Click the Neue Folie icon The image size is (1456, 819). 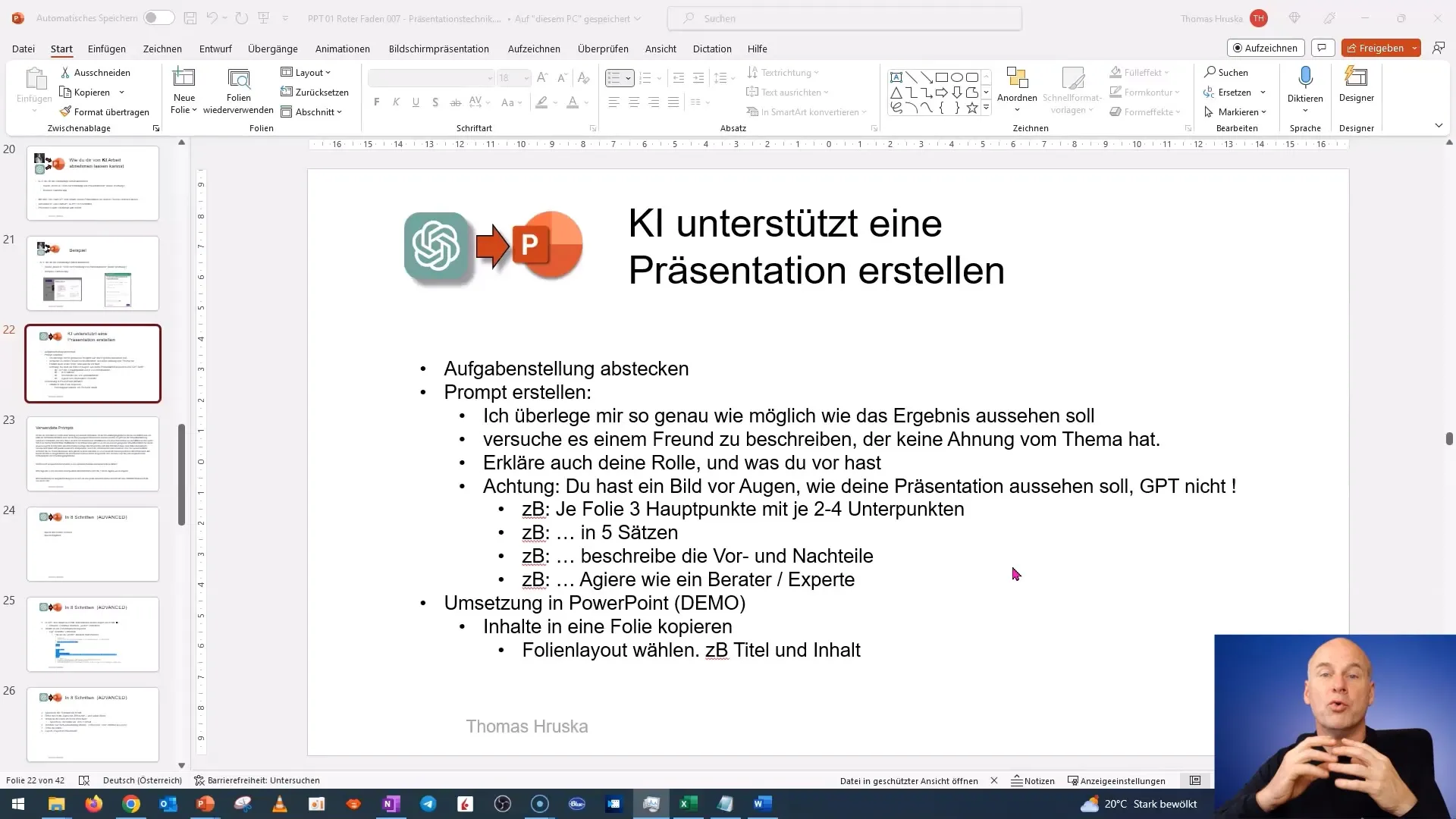(184, 78)
